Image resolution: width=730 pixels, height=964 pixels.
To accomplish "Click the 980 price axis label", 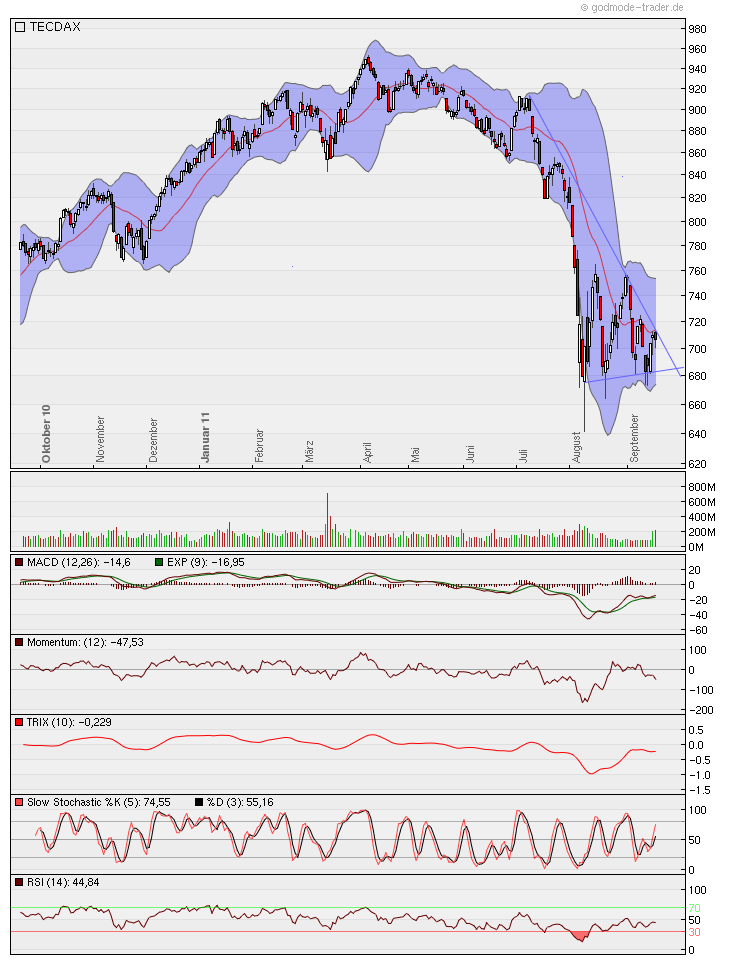I will click(x=697, y=29).
